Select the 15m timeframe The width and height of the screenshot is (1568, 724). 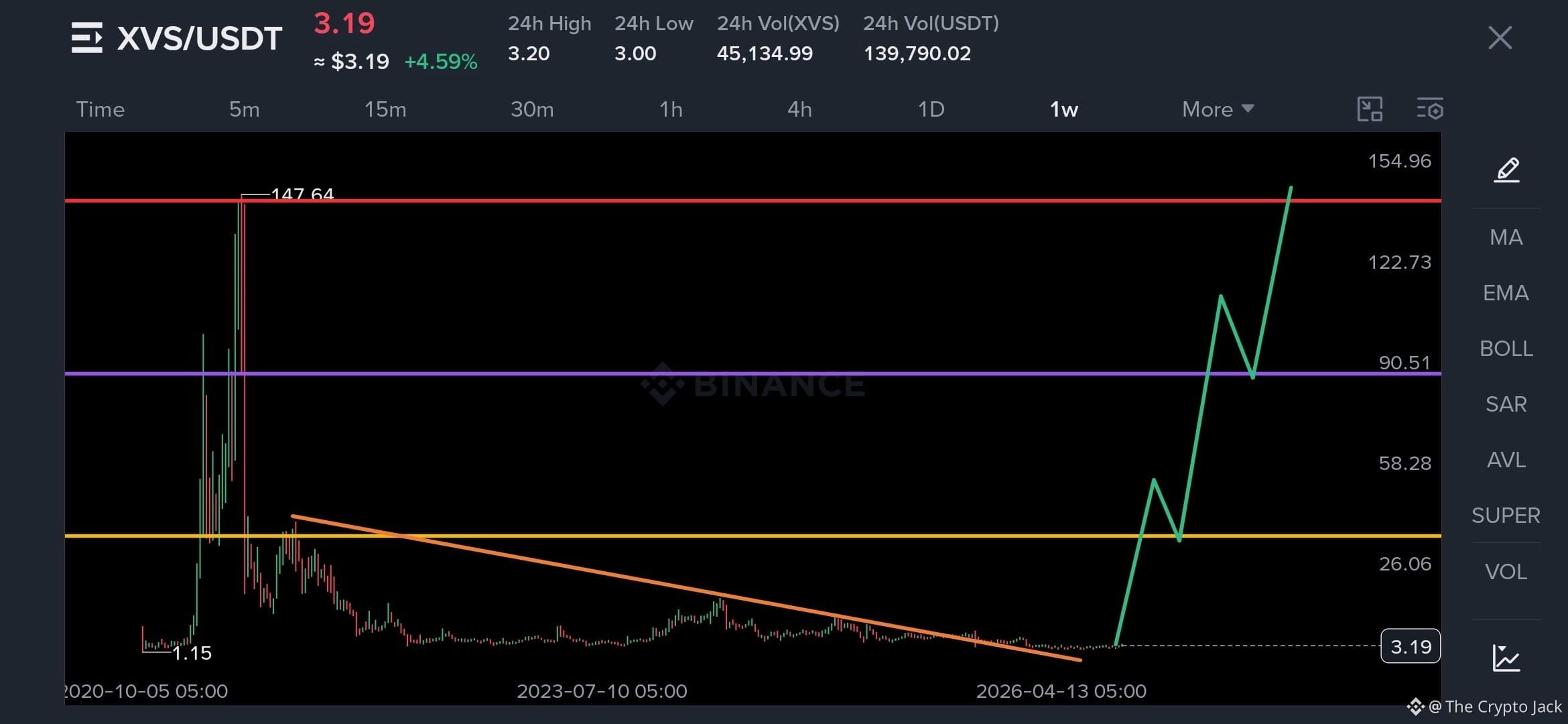click(385, 109)
